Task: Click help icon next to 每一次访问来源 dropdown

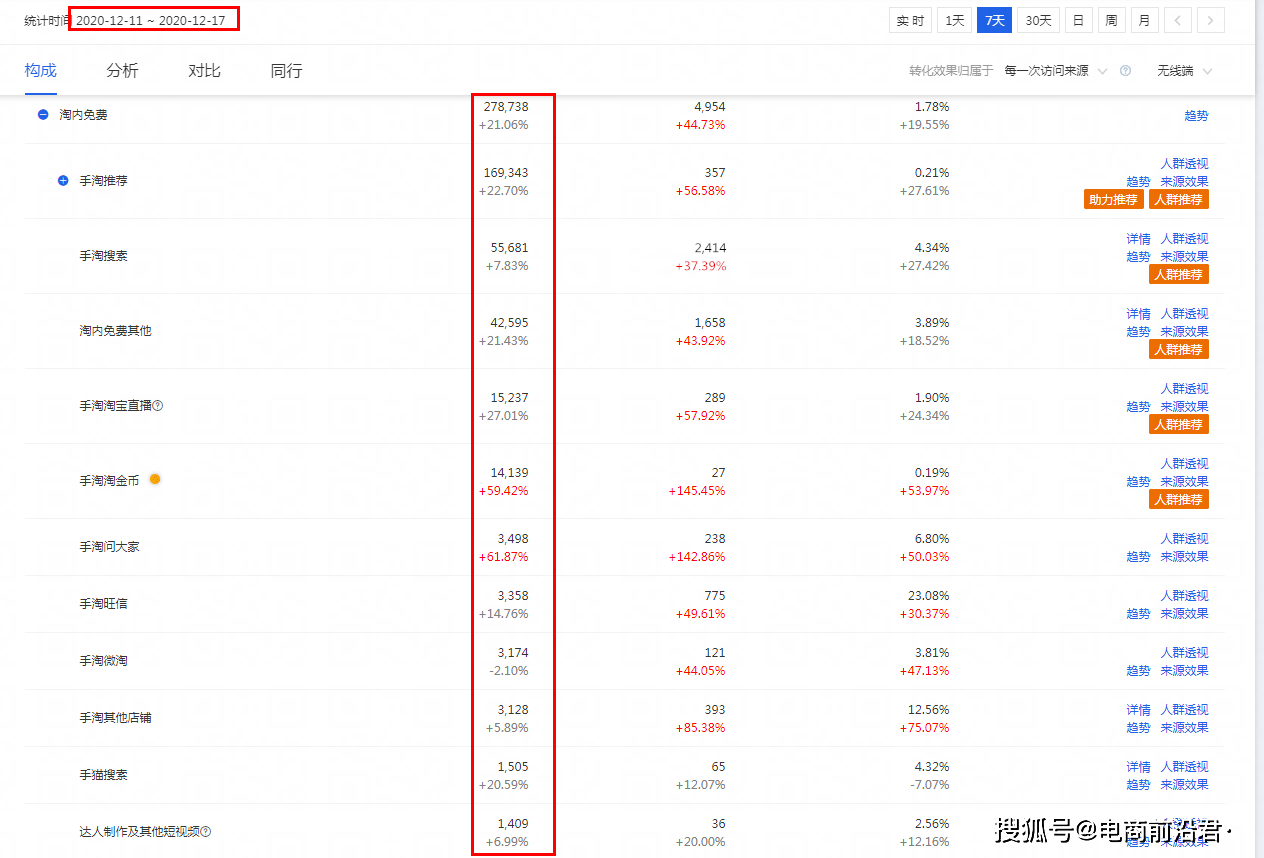Action: (x=1125, y=71)
